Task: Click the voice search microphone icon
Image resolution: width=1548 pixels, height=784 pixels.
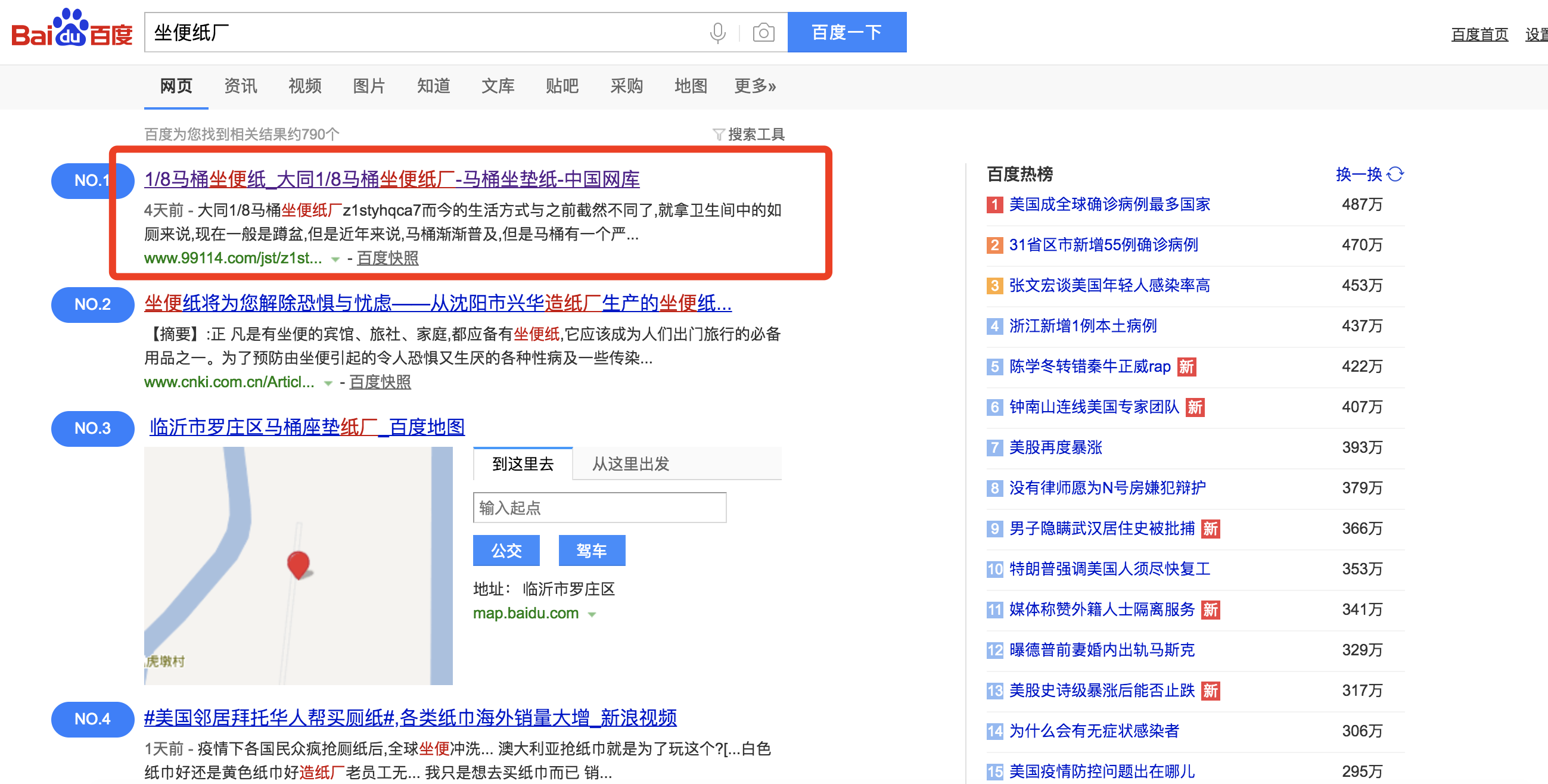Action: 717,32
